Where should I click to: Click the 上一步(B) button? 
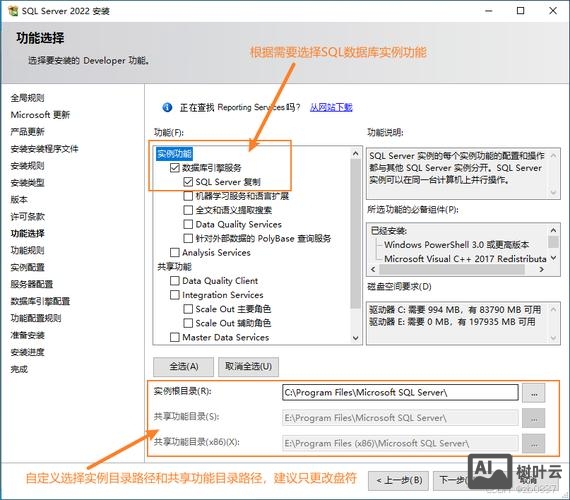click(399, 481)
